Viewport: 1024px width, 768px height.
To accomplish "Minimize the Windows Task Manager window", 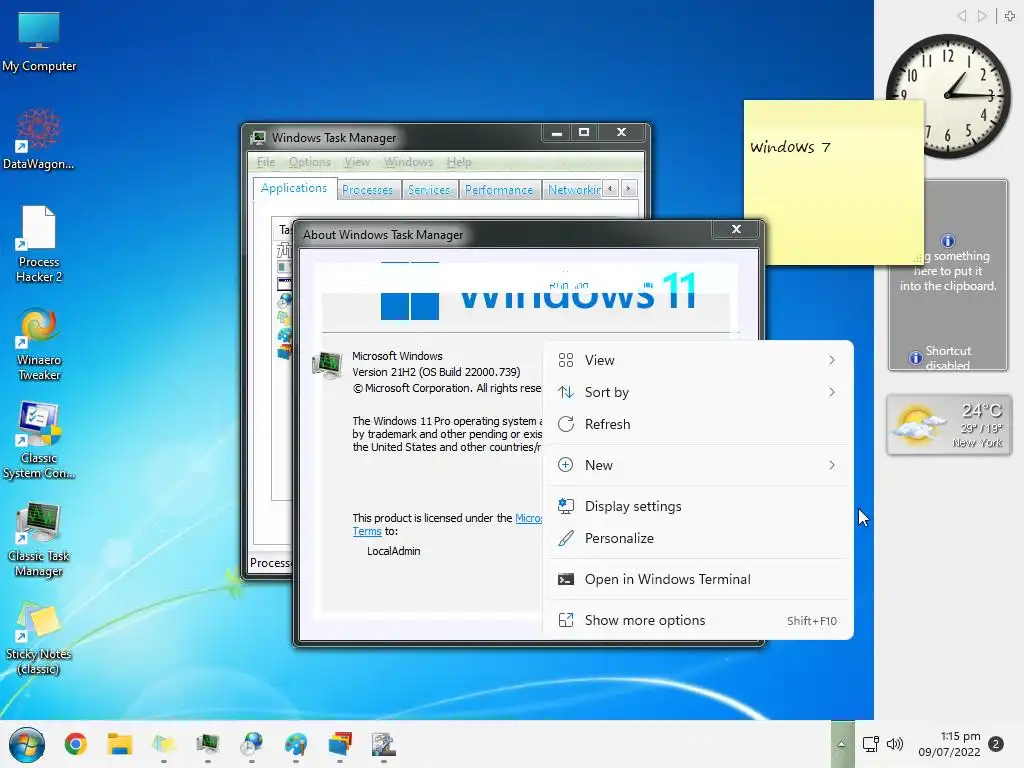I will 556,133.
